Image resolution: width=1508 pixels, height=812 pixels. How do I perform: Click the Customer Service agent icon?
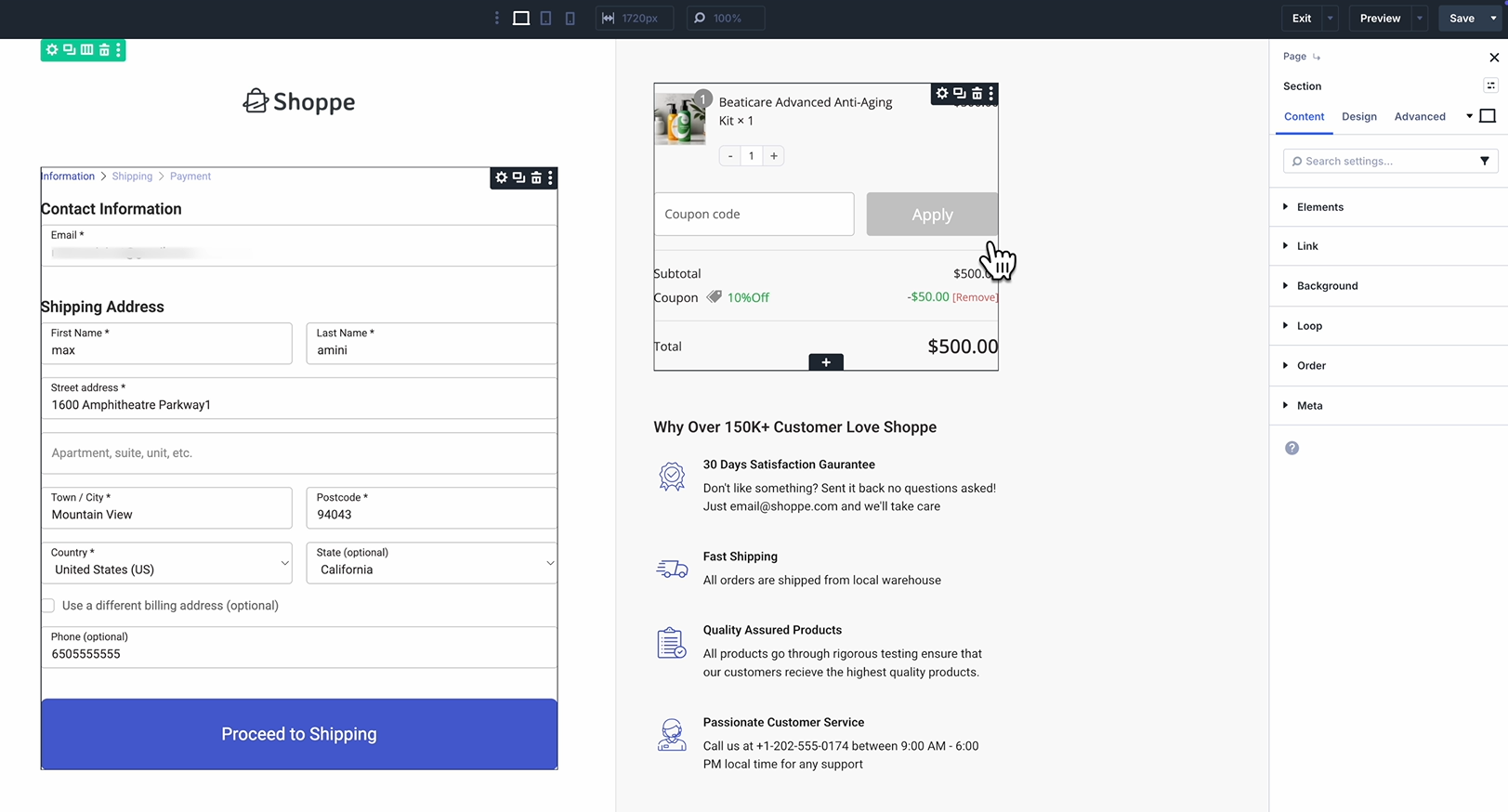[672, 735]
